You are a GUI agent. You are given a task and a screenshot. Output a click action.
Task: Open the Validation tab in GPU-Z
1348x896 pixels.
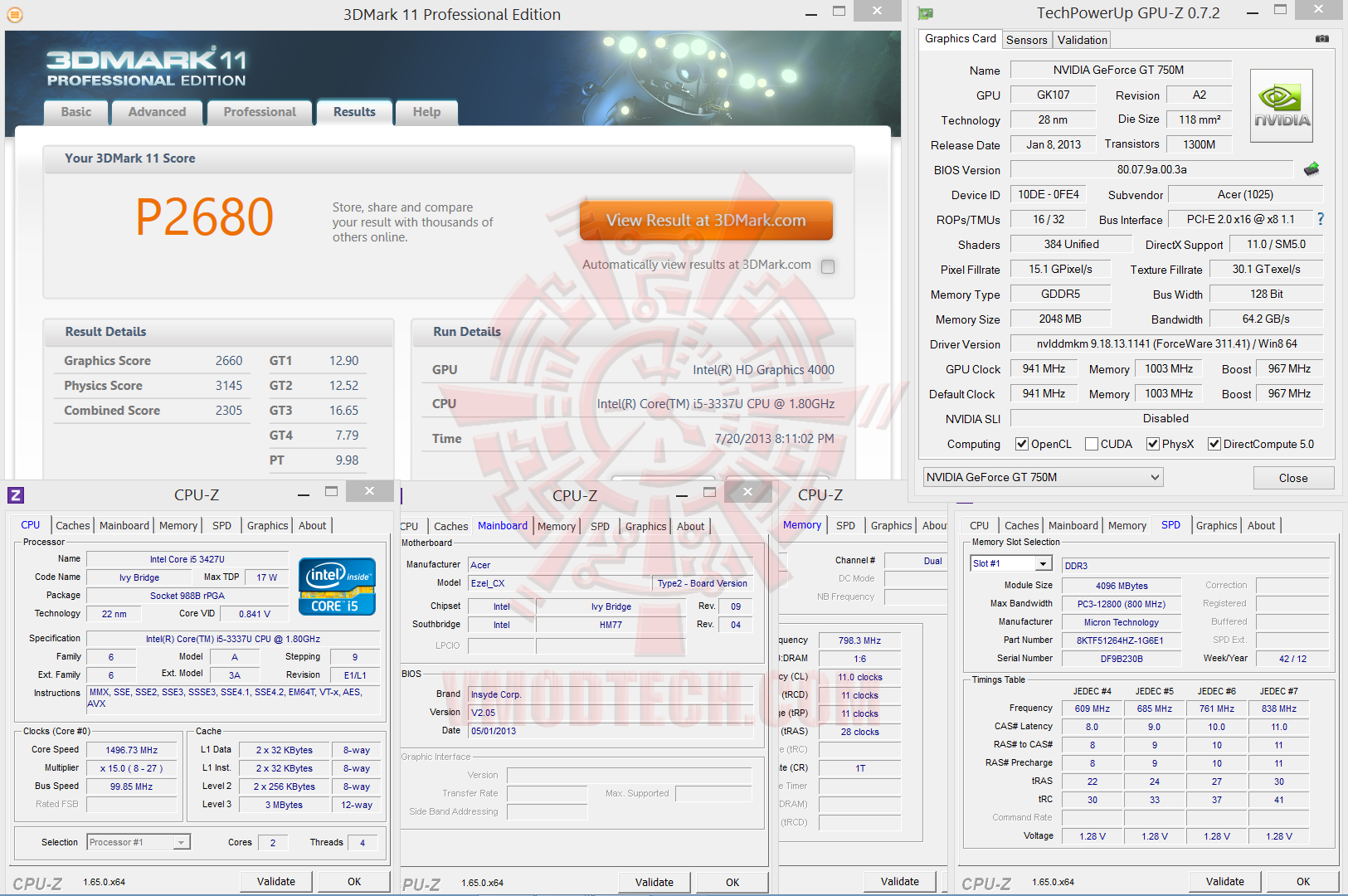coord(1083,40)
